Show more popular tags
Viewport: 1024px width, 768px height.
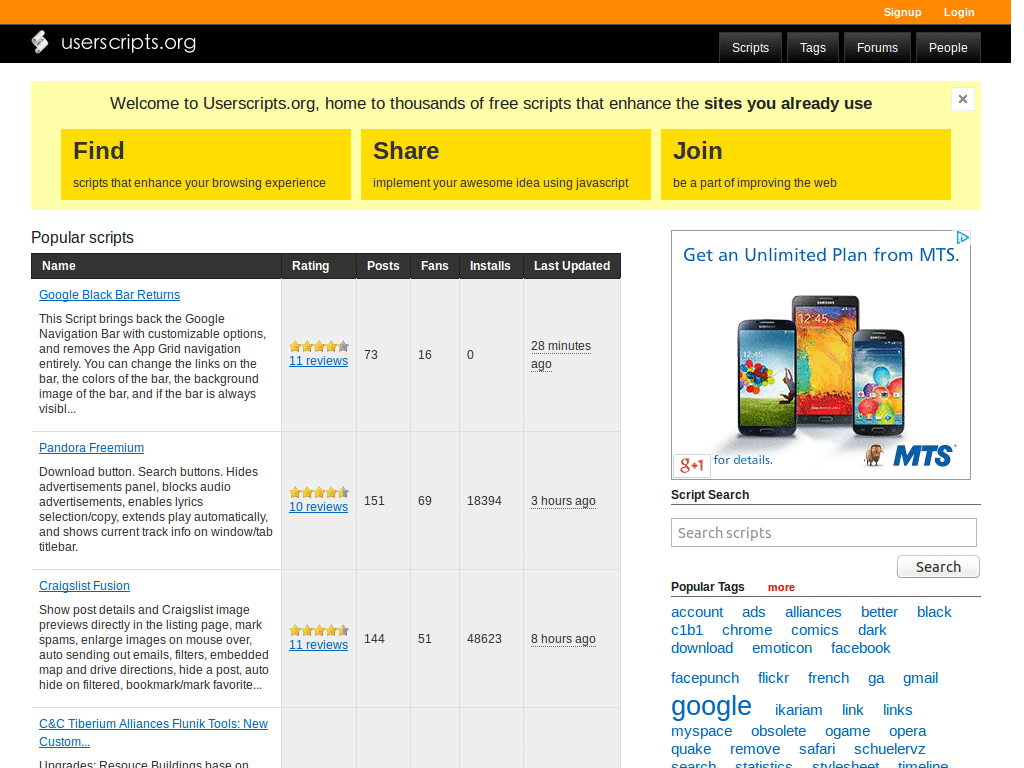[x=781, y=587]
